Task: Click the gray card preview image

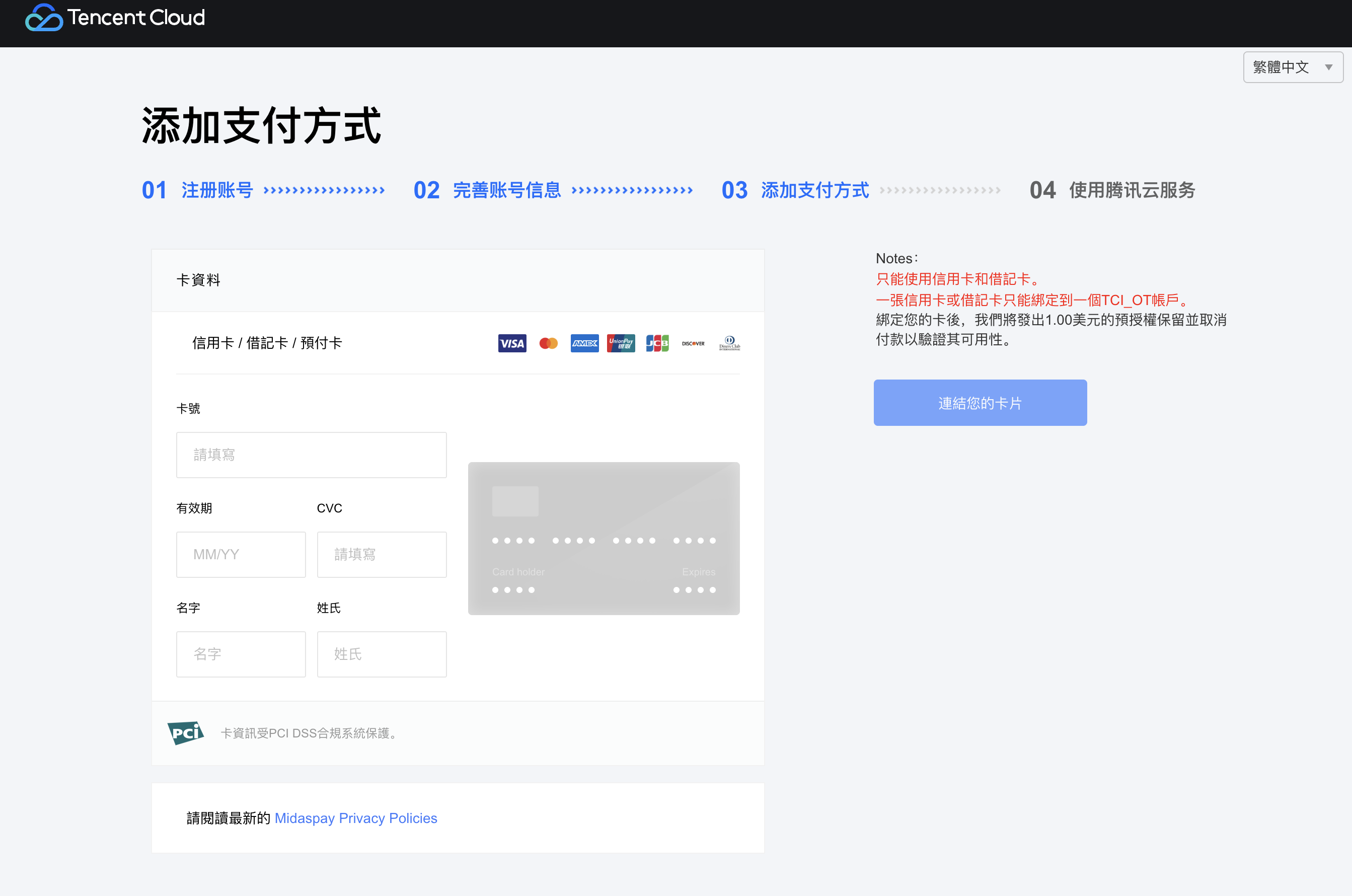Action: 604,538
